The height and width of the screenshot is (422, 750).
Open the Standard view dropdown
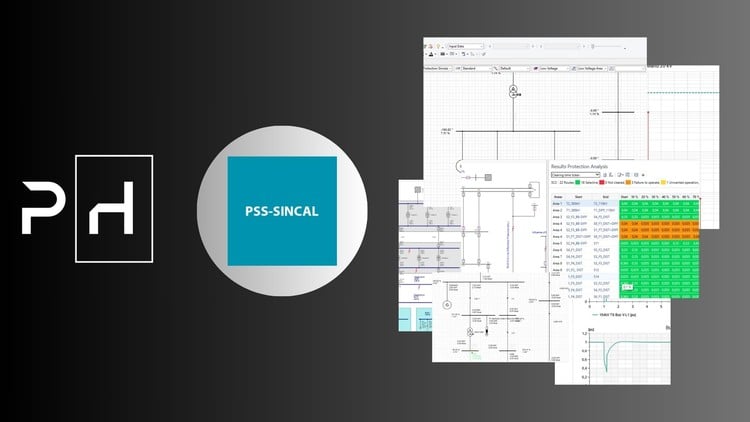point(476,68)
